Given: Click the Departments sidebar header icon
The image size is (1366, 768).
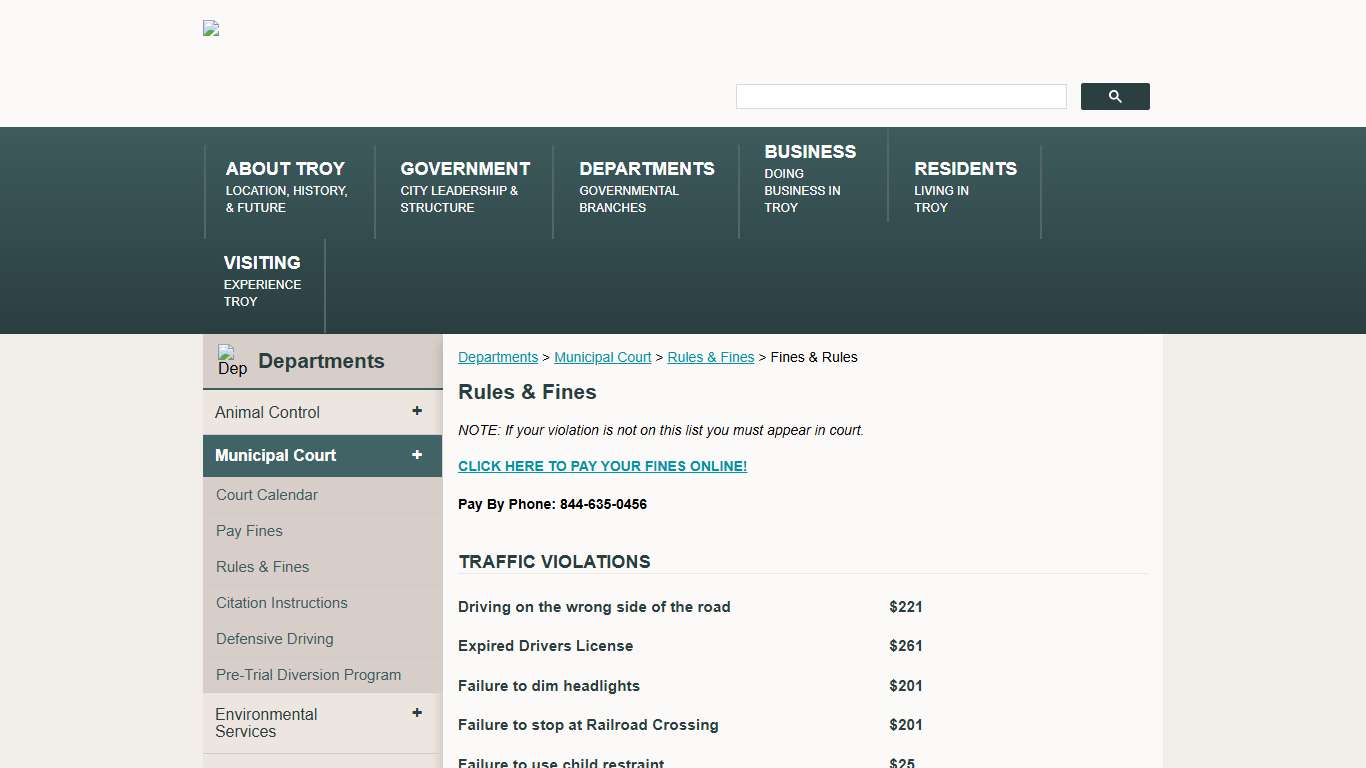Looking at the screenshot, I should [x=232, y=361].
